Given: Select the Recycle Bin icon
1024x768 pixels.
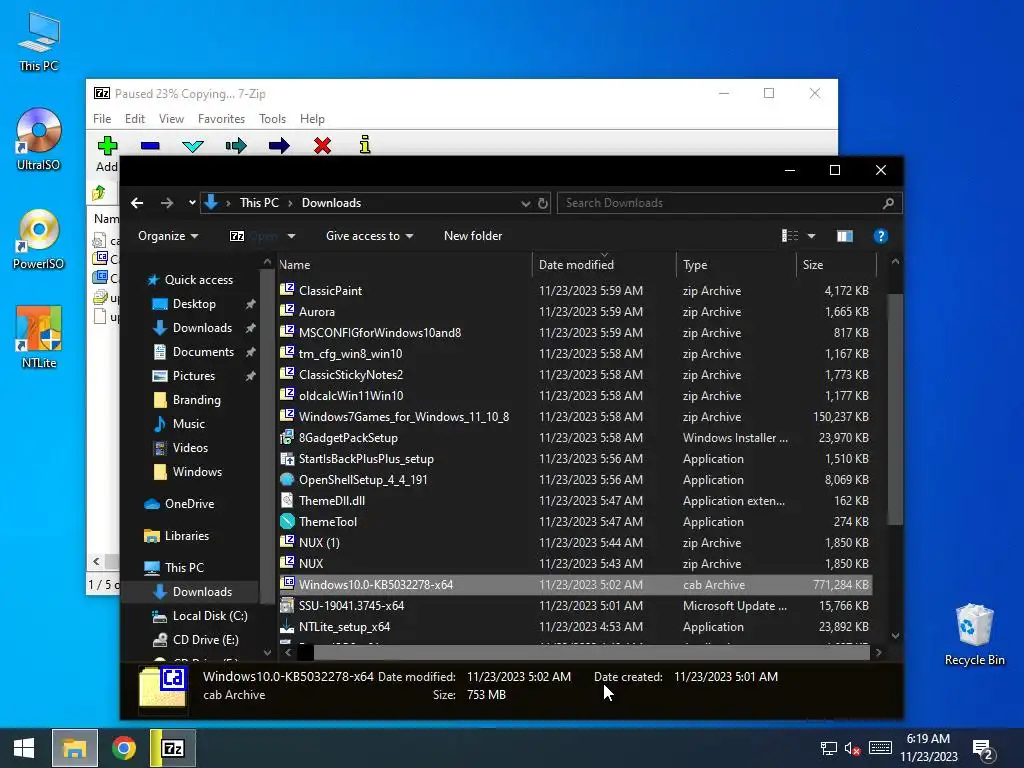Looking at the screenshot, I should (x=974, y=635).
